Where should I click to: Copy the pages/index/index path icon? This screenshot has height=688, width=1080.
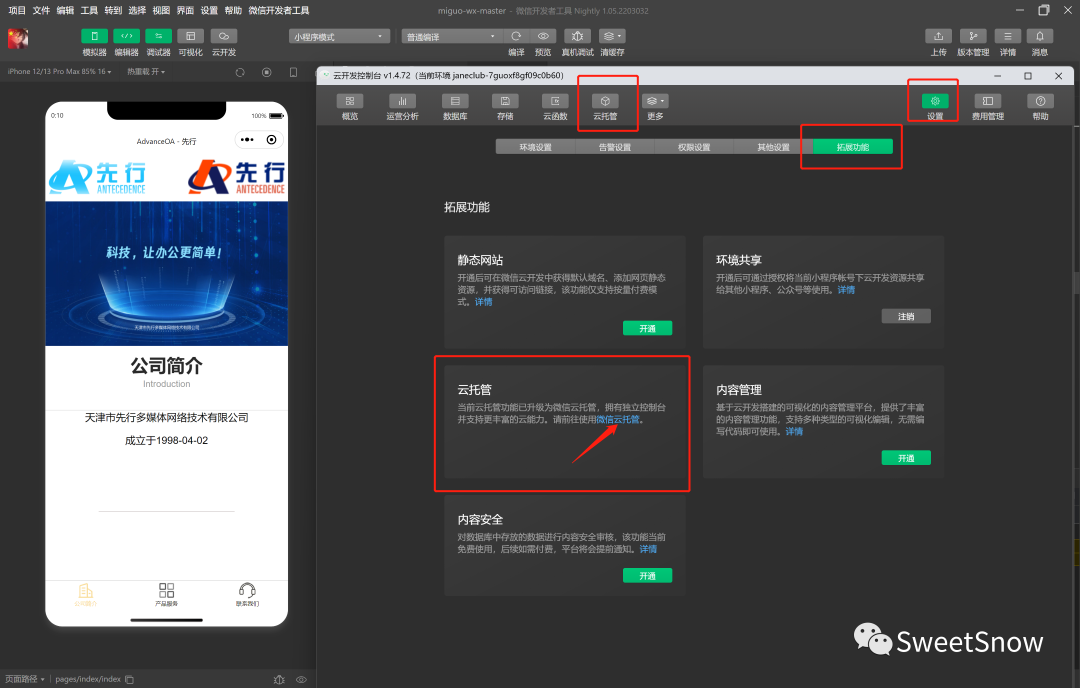pos(129,680)
